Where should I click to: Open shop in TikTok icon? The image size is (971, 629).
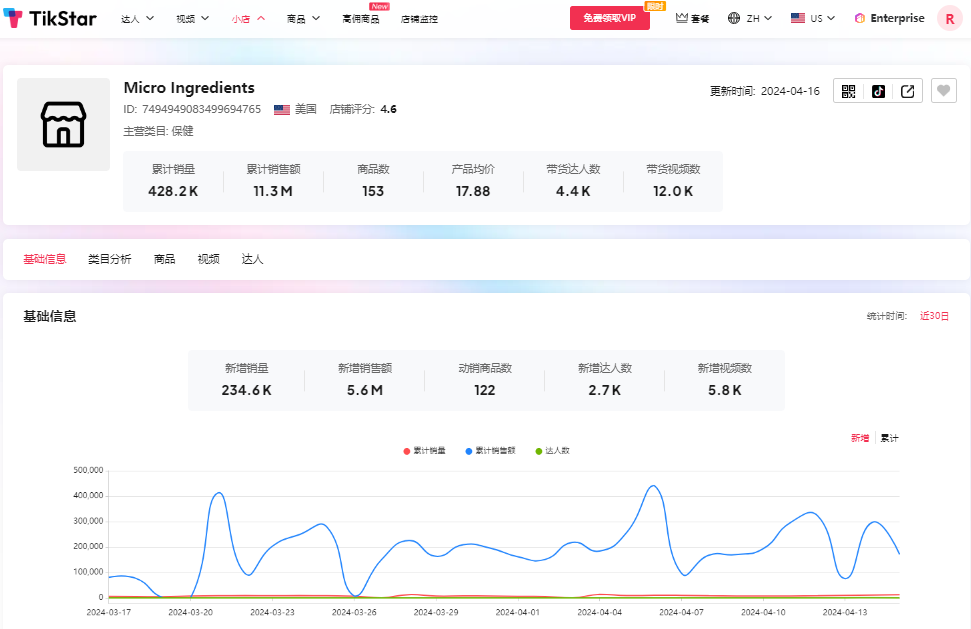click(x=878, y=91)
